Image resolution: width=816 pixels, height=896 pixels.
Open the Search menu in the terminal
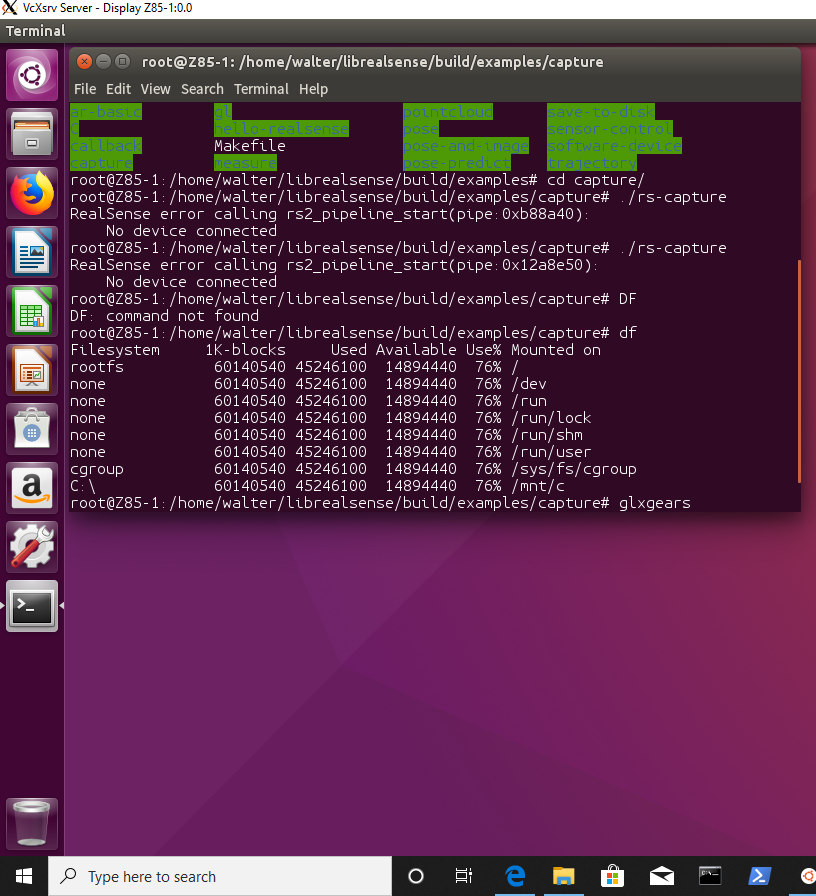202,89
